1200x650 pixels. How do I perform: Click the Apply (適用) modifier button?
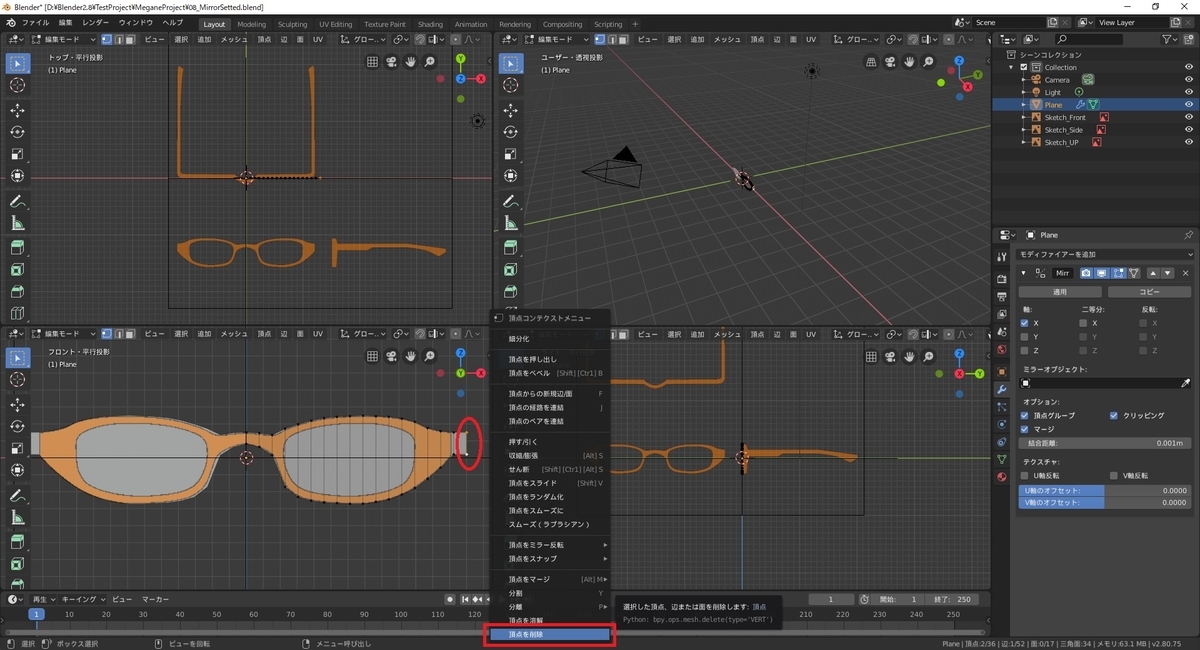click(1060, 292)
